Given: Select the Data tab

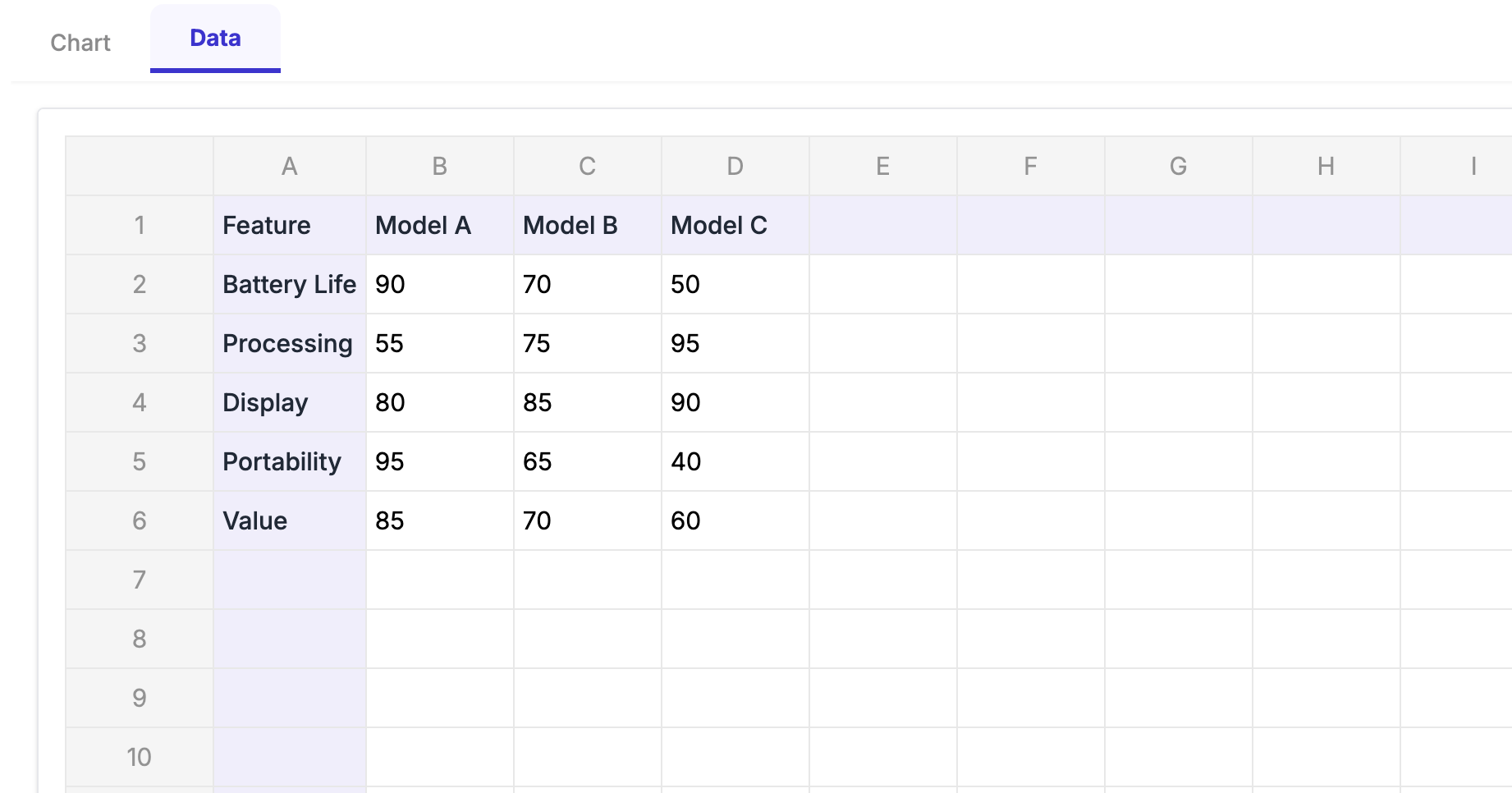Looking at the screenshot, I should (x=215, y=39).
